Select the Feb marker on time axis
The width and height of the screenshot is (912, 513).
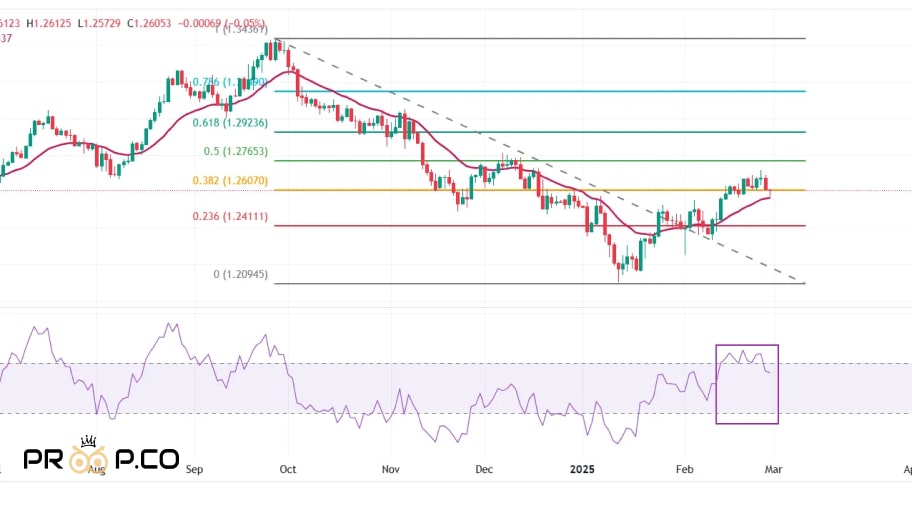[x=685, y=469]
